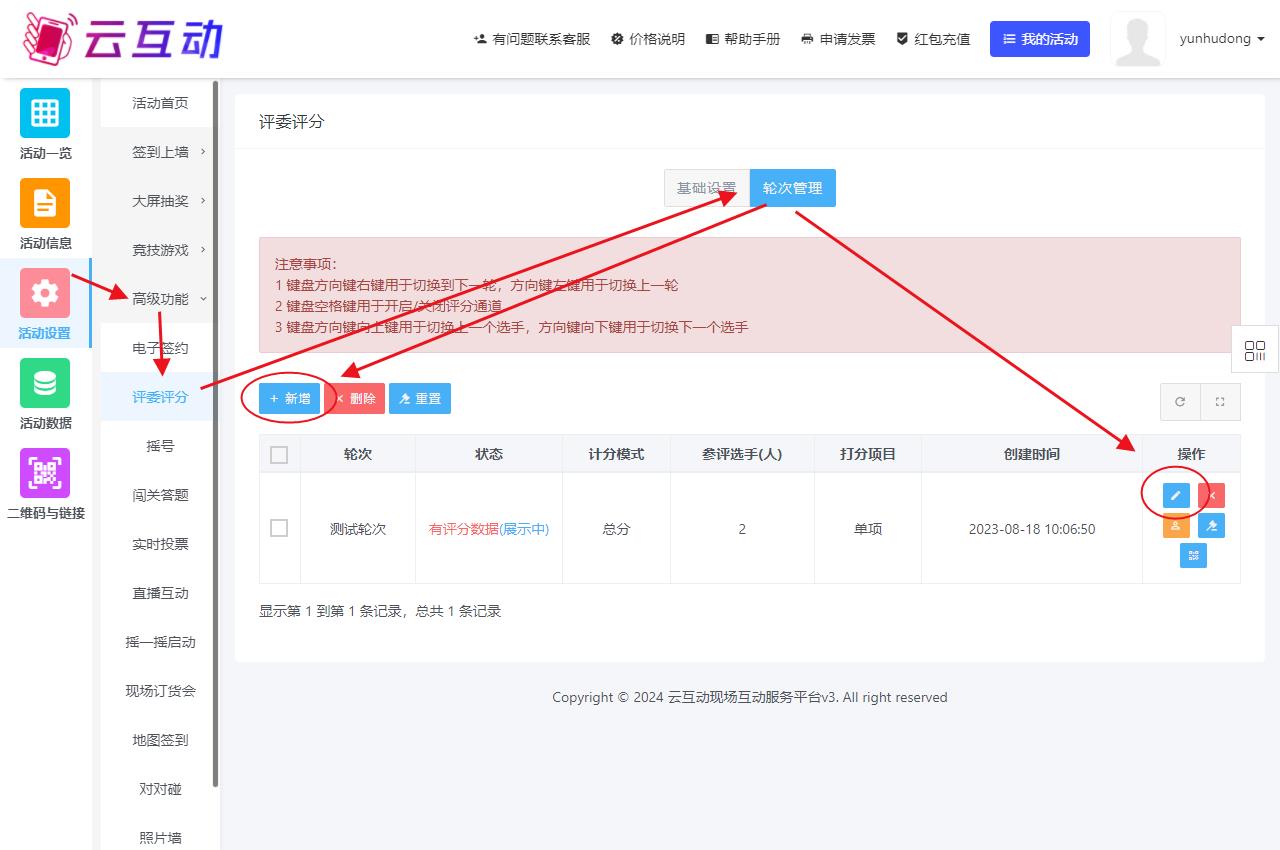This screenshot has width=1280, height=850.
Task: Open floating QR code widget at right edge
Action: (1255, 350)
